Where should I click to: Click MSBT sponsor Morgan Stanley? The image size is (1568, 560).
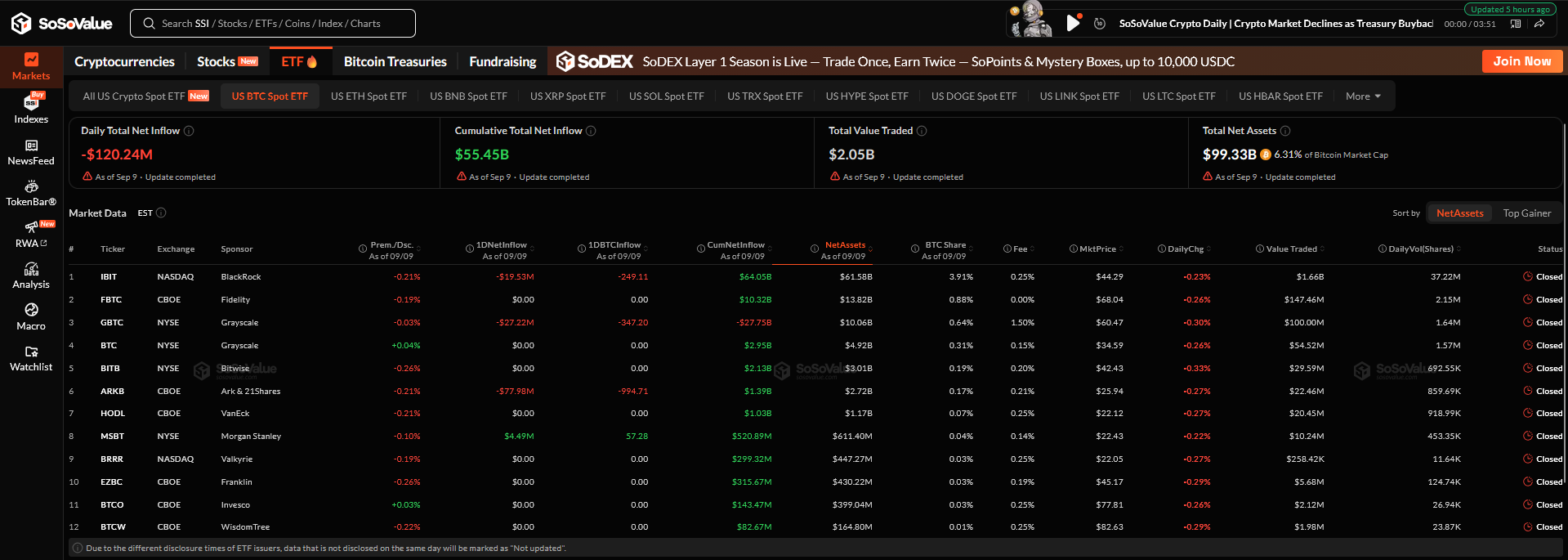click(x=251, y=437)
